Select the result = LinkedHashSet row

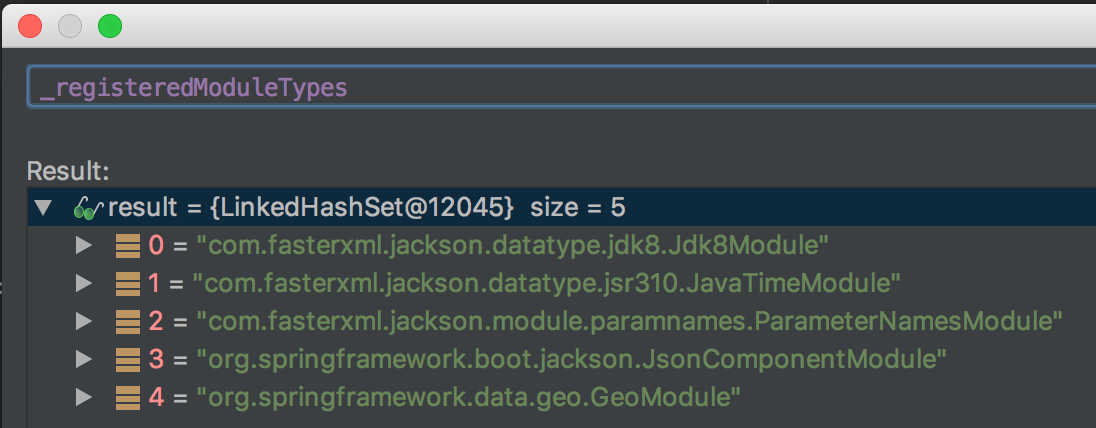[x=561, y=207]
